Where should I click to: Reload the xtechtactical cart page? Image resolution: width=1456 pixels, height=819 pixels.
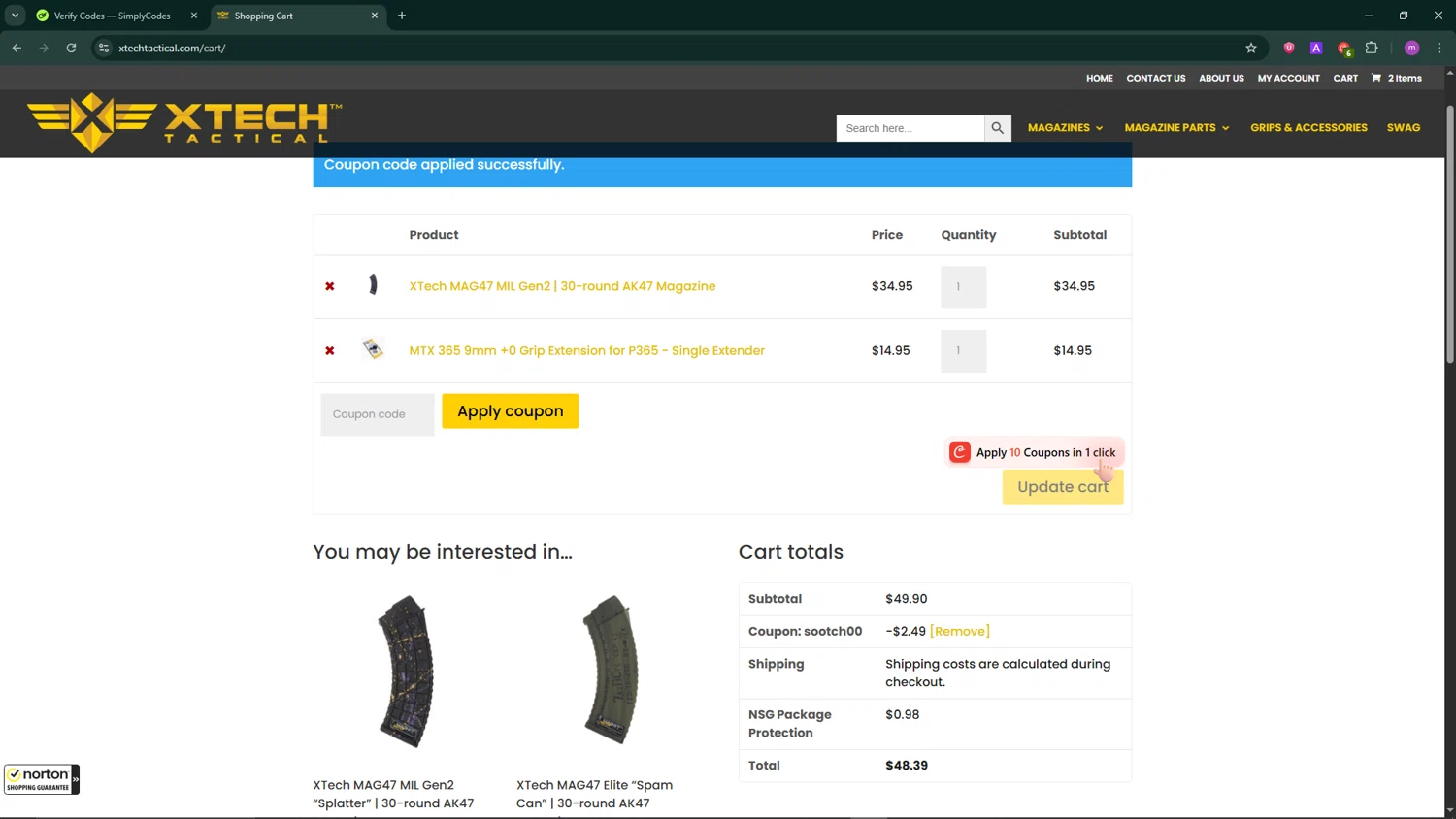(x=71, y=48)
